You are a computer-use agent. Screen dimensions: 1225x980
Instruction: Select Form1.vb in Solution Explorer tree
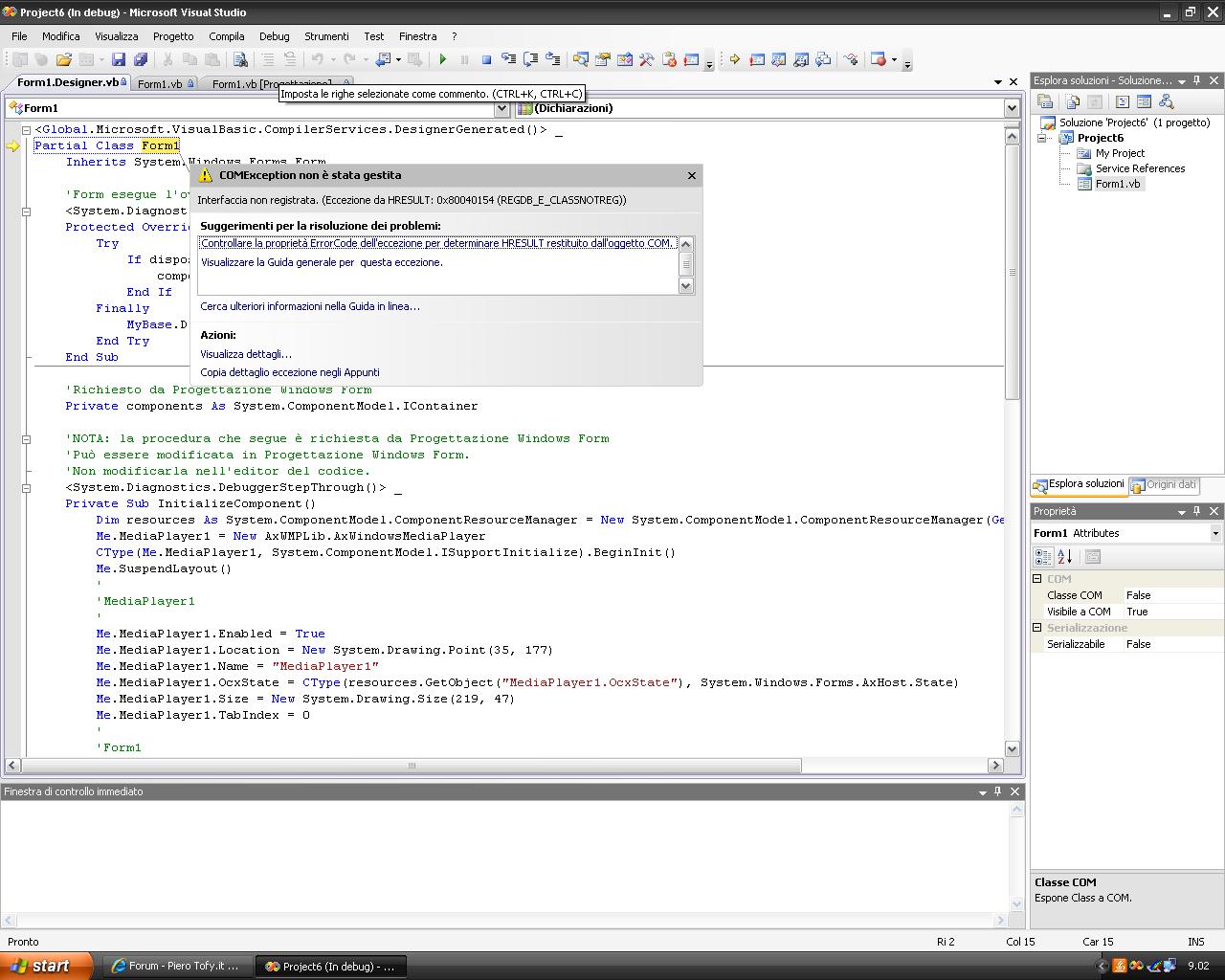pyautogui.click(x=1118, y=184)
